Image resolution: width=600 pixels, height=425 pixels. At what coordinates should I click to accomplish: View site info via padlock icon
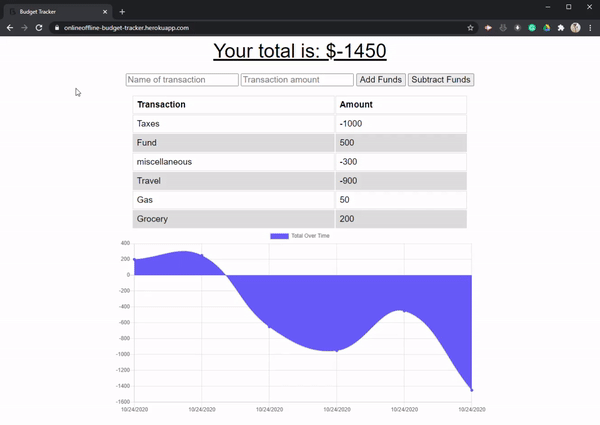click(x=57, y=28)
